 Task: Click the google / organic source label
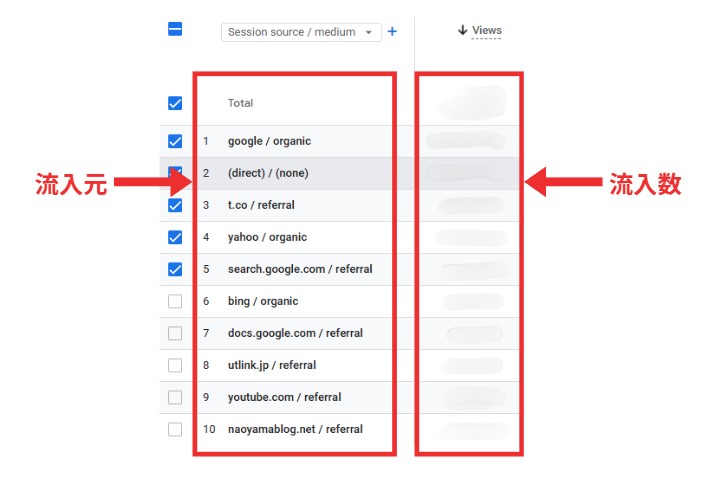click(267, 141)
